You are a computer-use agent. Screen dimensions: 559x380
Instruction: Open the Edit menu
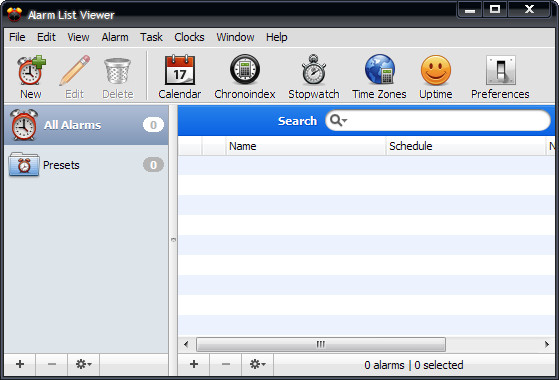tap(46, 37)
